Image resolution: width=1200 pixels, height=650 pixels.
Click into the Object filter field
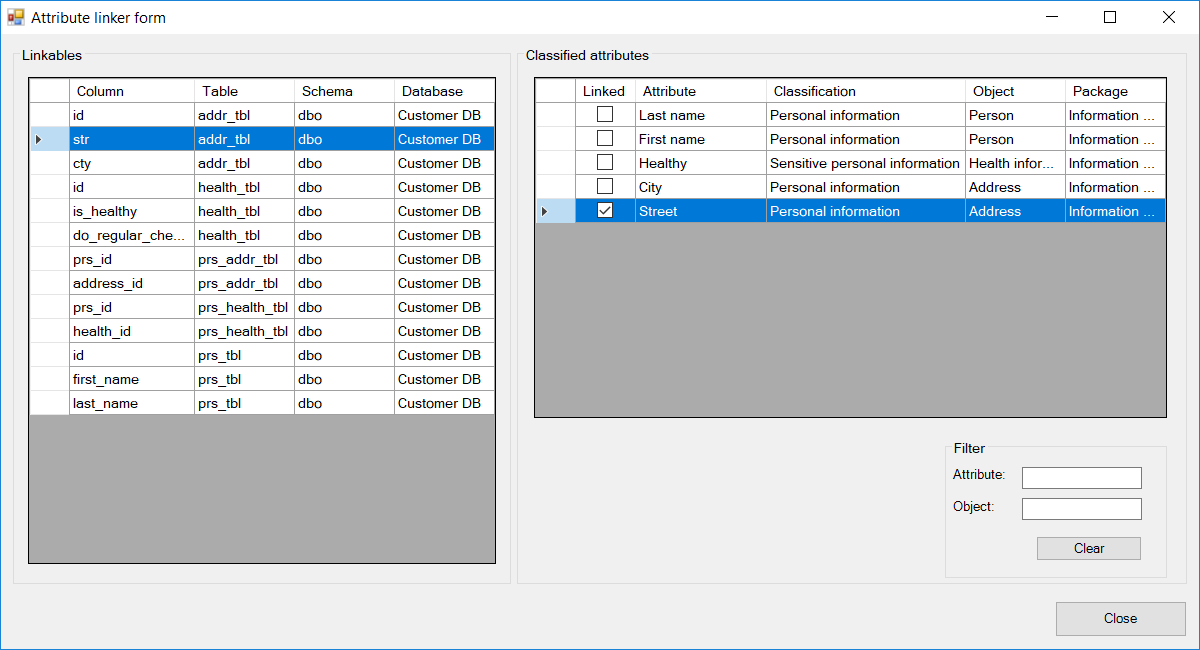(1081, 509)
